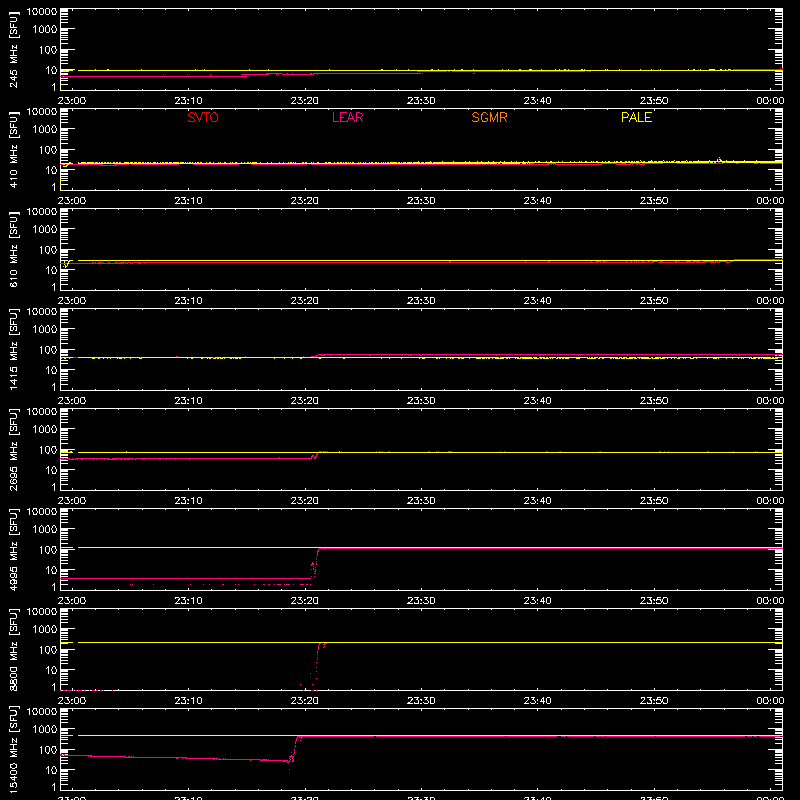Click 00:00 tick label under 1415 MHz panel
This screenshot has height=800, width=800.
[x=770, y=401]
